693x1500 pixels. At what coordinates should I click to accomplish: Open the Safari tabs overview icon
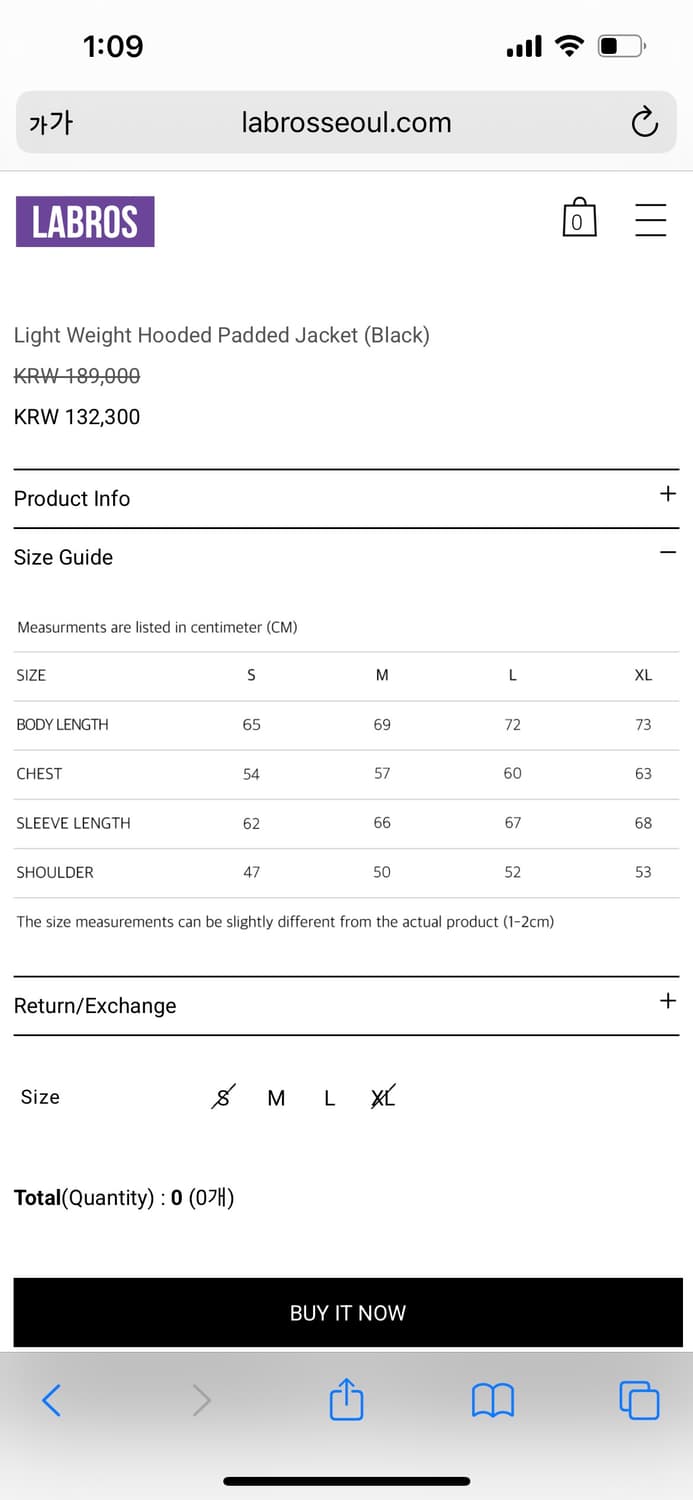tap(639, 1400)
